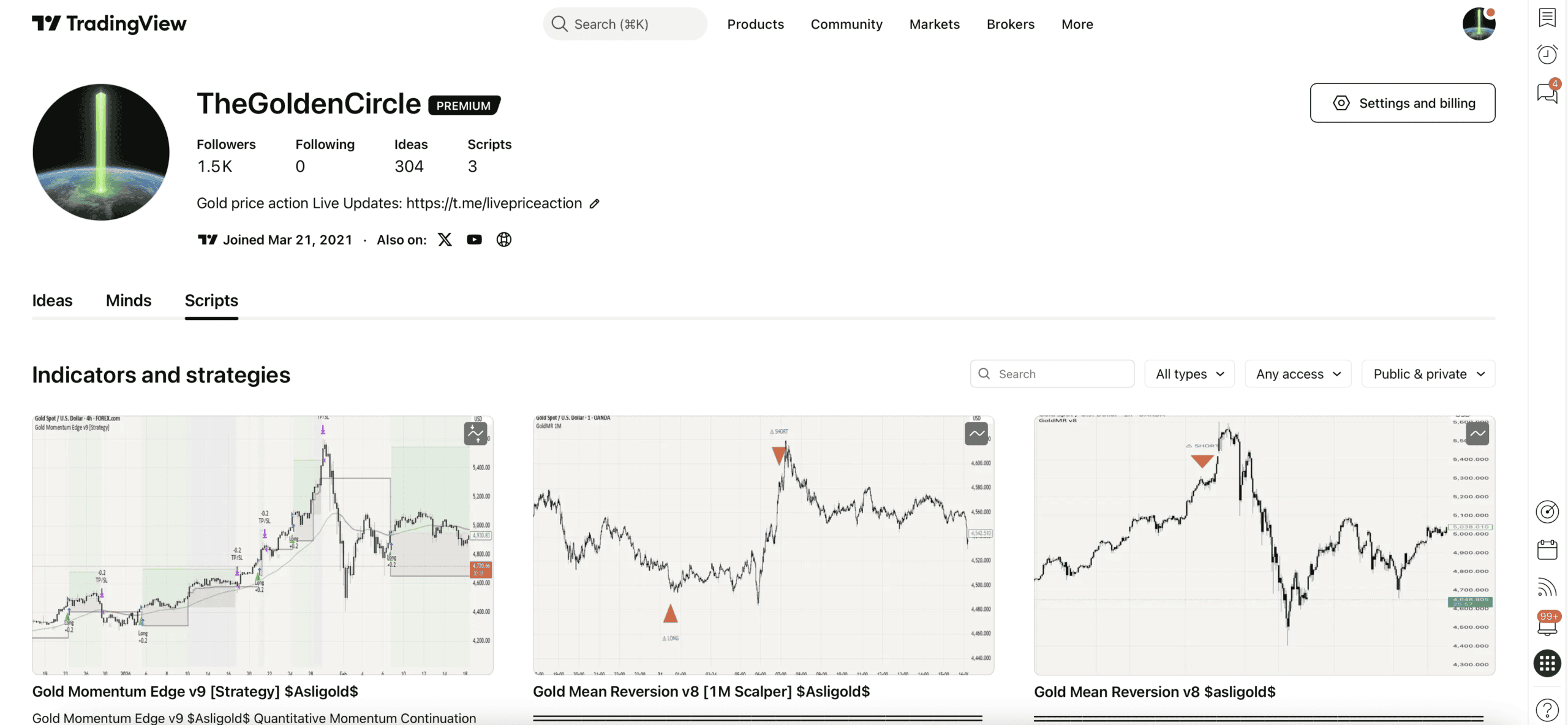This screenshot has height=725, width=1568.
Task: Click the TradingView logo
Action: [x=108, y=24]
